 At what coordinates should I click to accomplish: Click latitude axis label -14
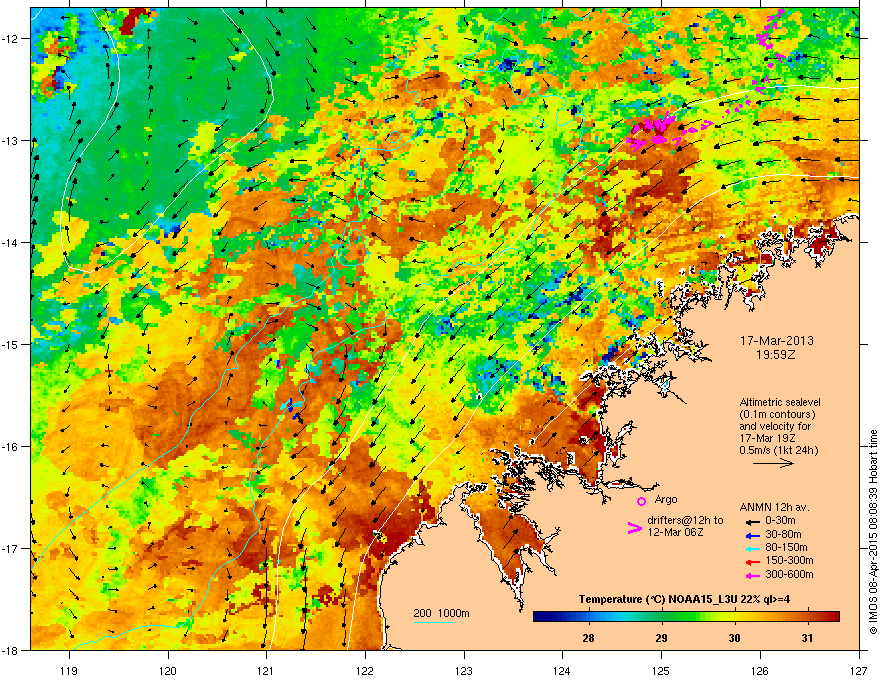[x=10, y=243]
